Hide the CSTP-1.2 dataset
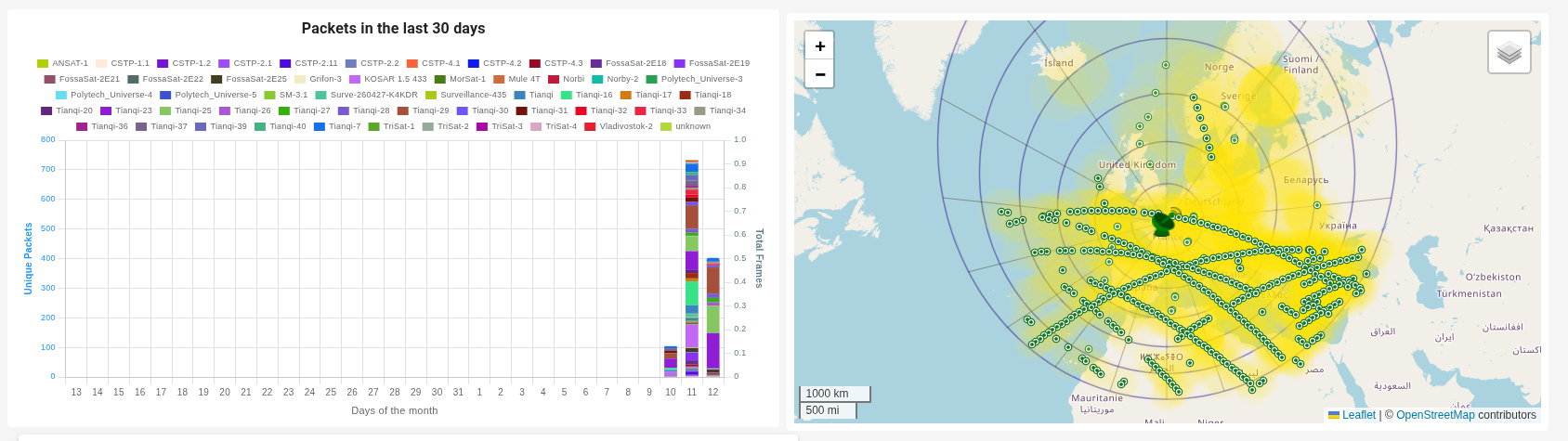This screenshot has height=441, width=1568. point(184,63)
